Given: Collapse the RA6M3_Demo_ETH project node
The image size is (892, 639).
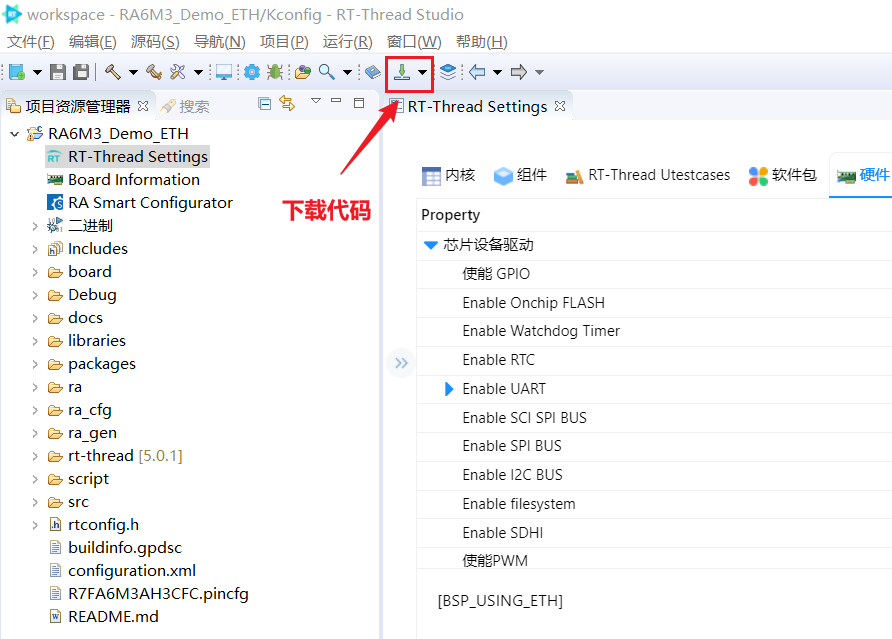Looking at the screenshot, I should [x=15, y=134].
